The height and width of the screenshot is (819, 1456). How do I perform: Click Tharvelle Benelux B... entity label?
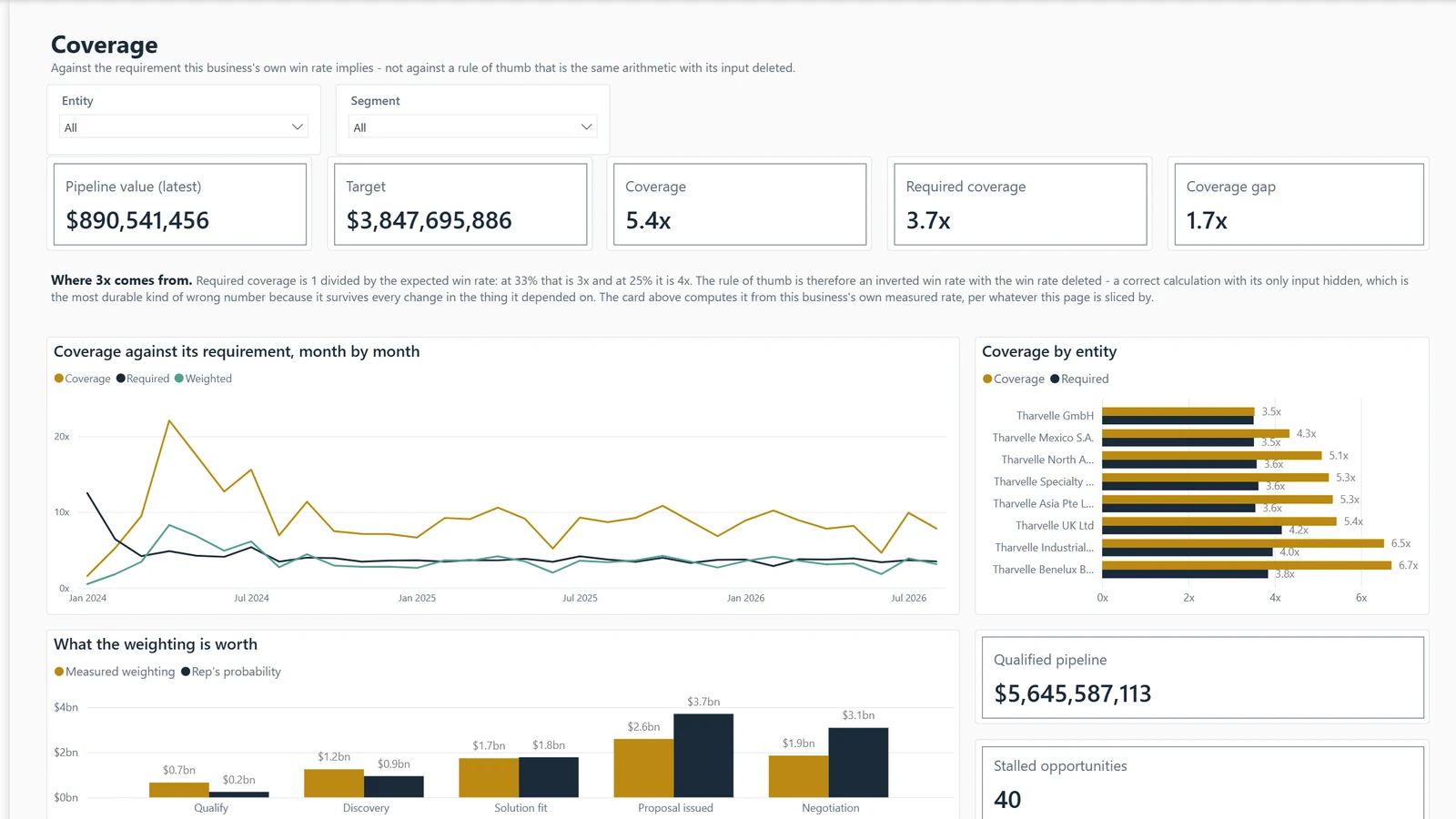click(1043, 569)
